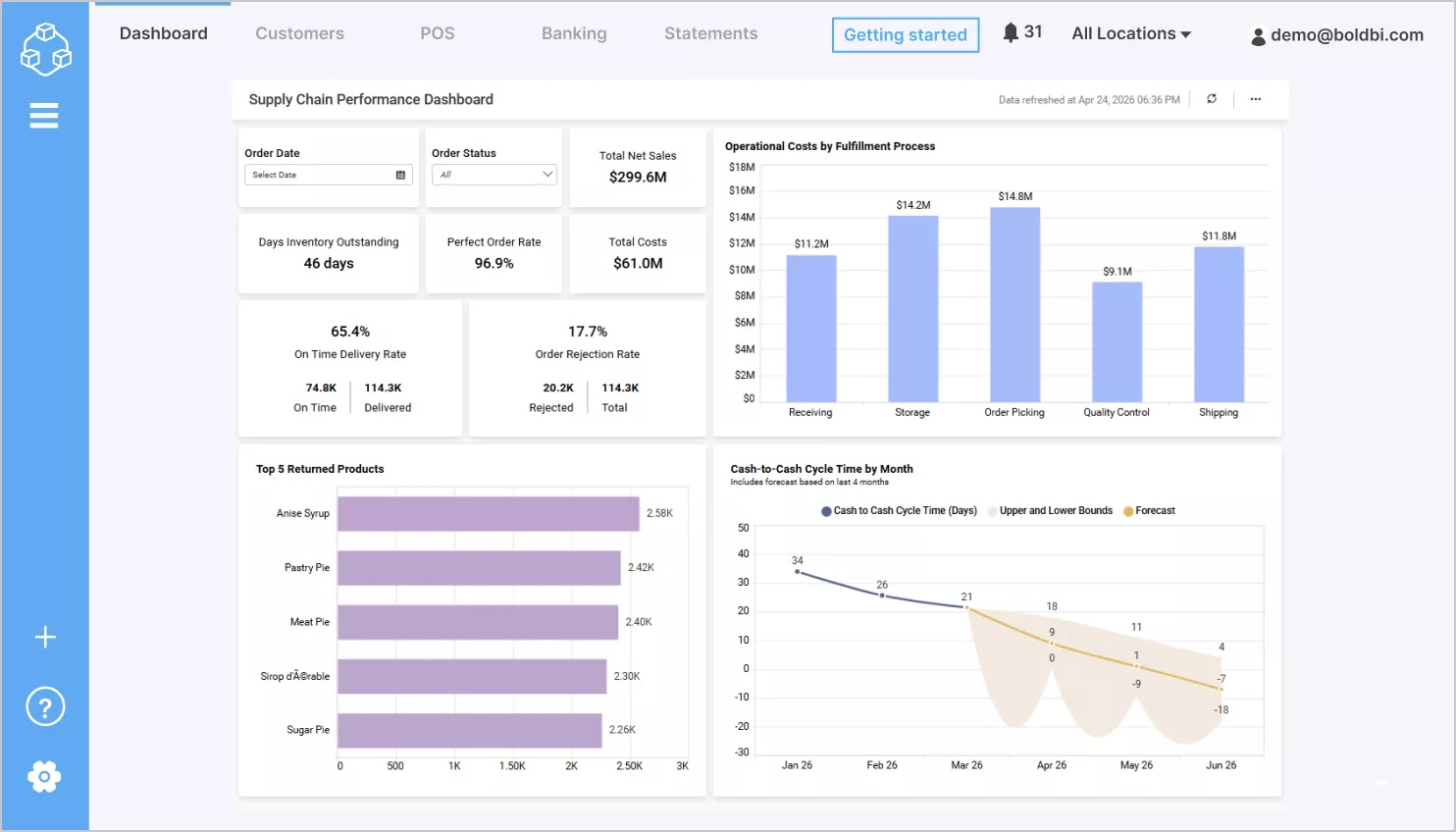Open the Order Status dropdown
This screenshot has height=832, width=1456.
click(494, 175)
